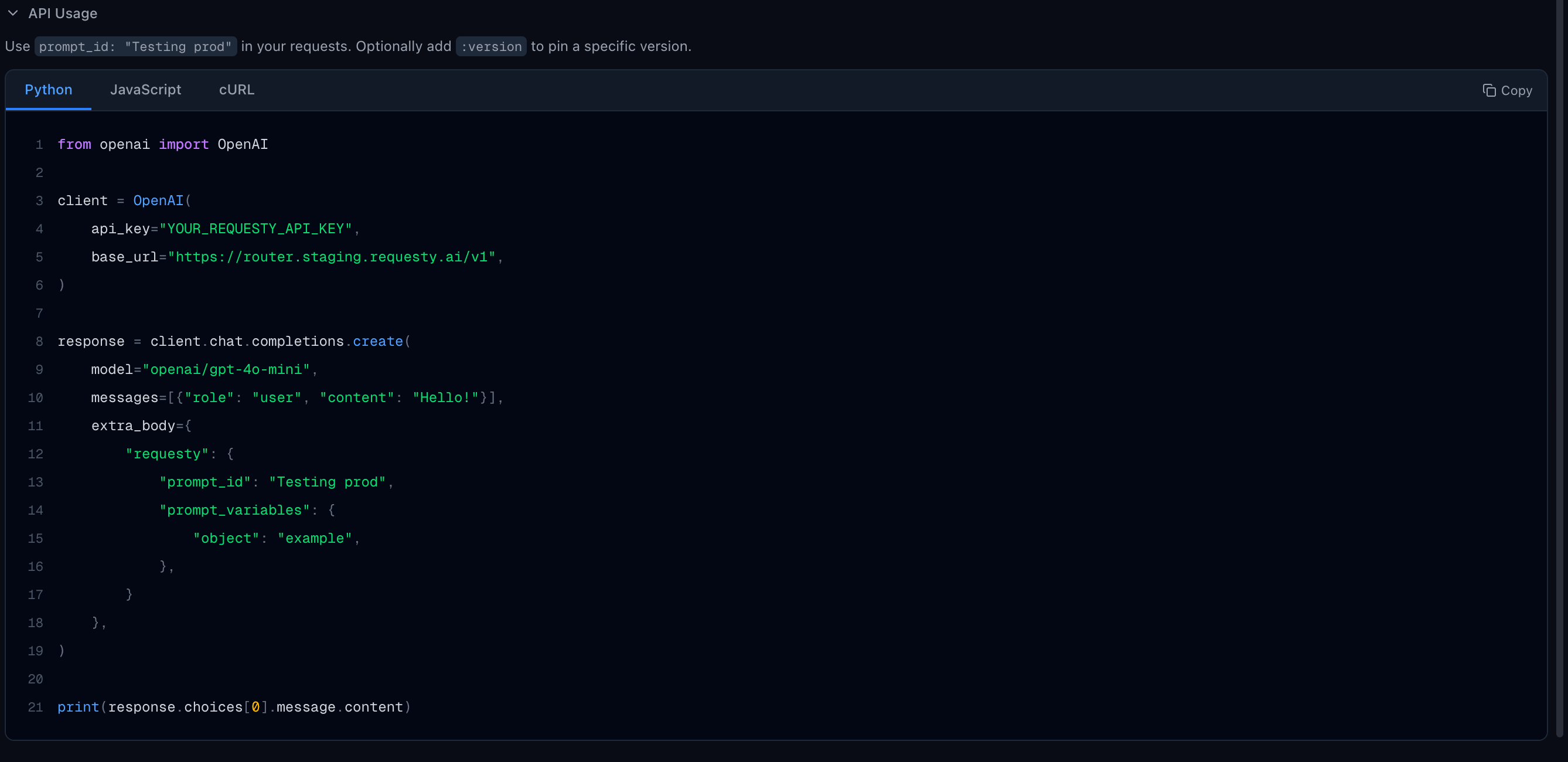
Task: Collapse the API Usage section chevron
Action: [x=13, y=13]
